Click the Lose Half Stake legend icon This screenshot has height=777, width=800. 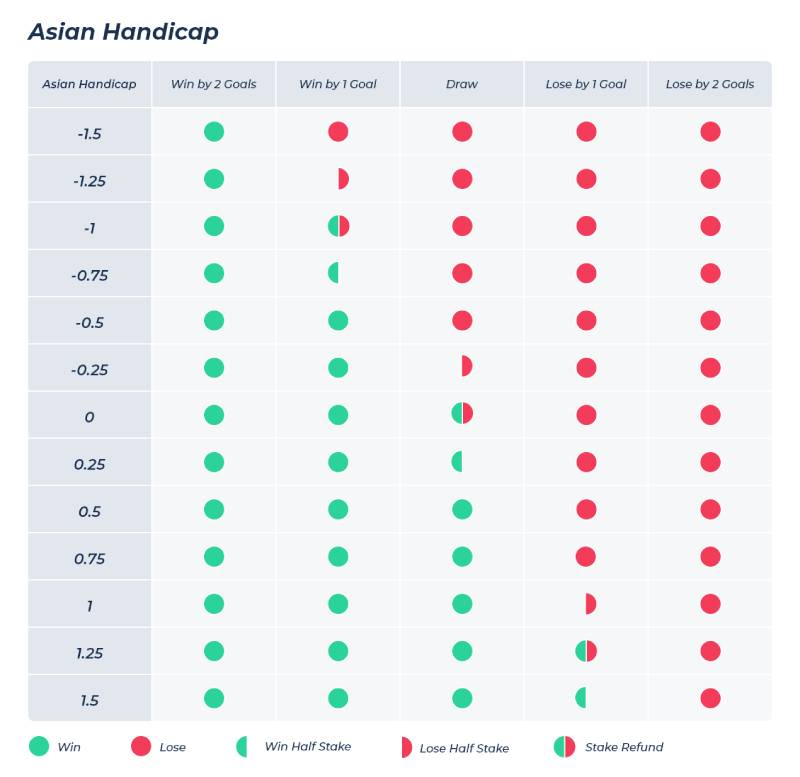click(x=405, y=747)
